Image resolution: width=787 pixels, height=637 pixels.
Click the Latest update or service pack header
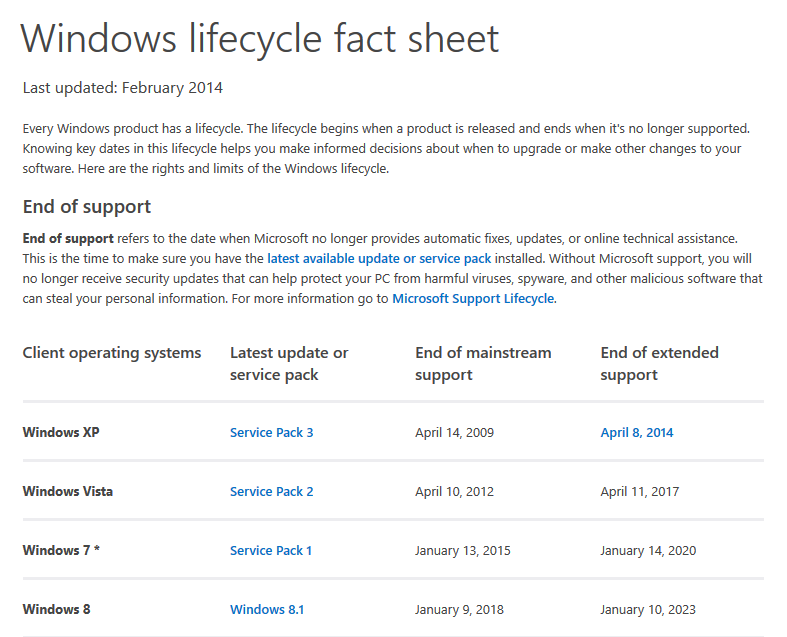point(289,363)
